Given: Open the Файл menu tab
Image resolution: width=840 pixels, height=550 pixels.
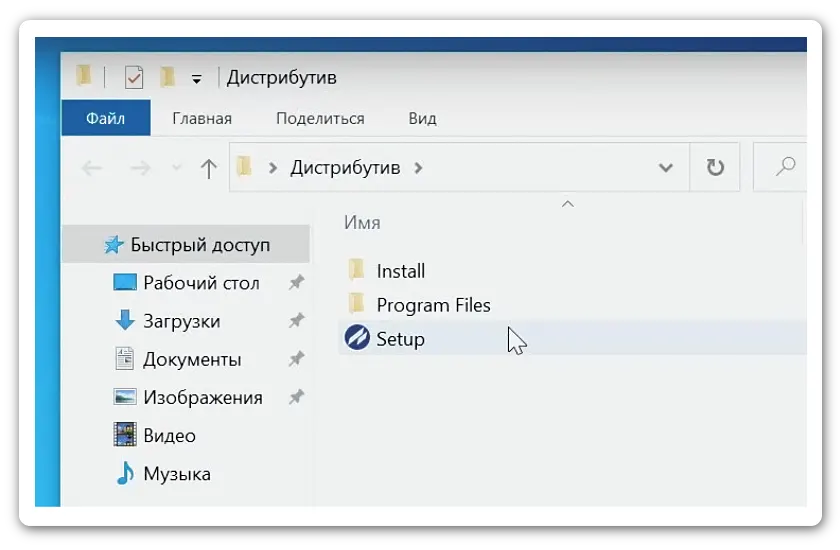Looking at the screenshot, I should 106,118.
